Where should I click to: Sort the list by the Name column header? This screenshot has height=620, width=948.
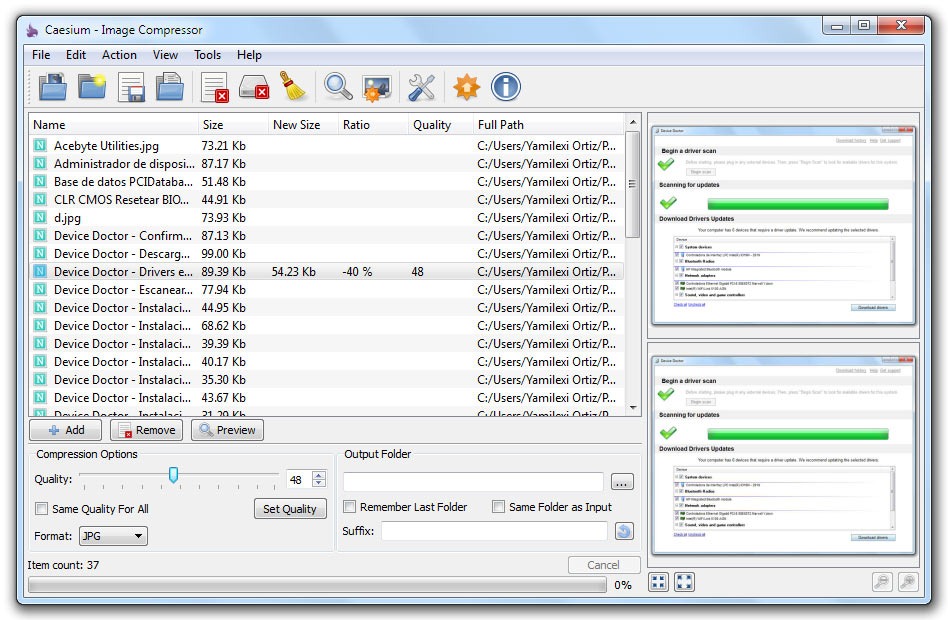pyautogui.click(x=114, y=125)
